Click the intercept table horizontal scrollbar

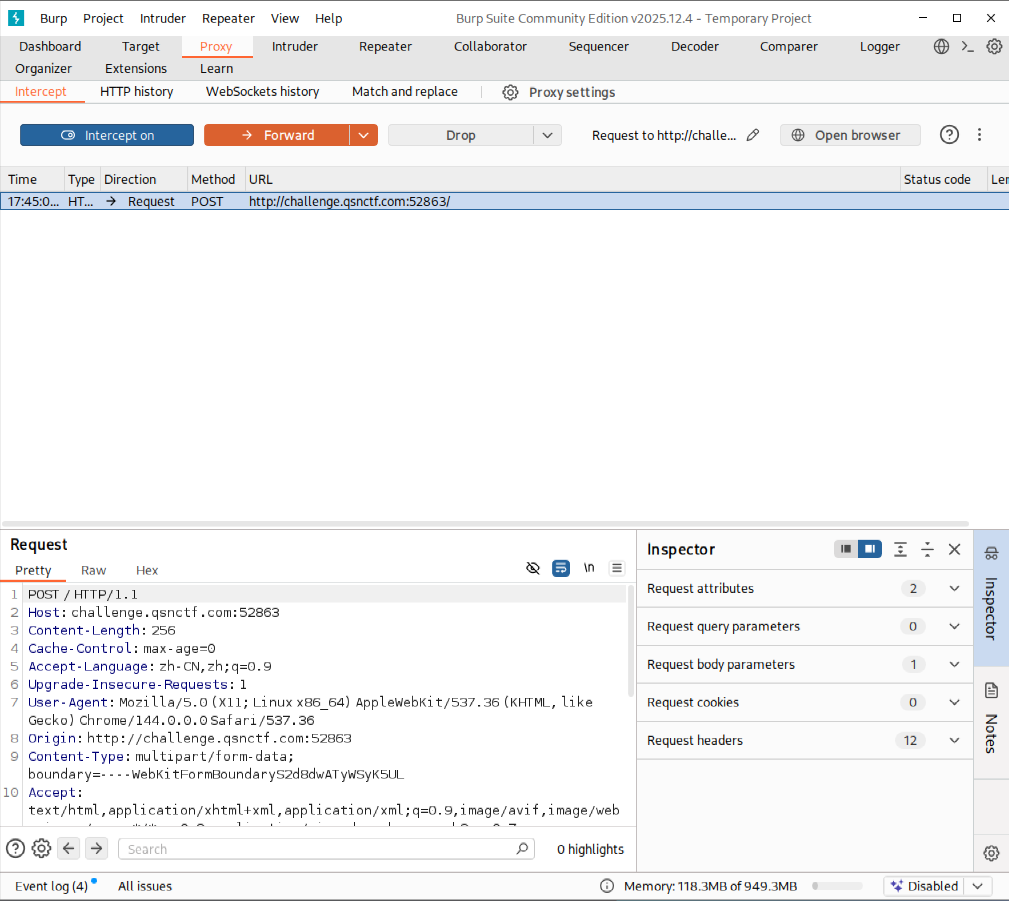pyautogui.click(x=485, y=524)
